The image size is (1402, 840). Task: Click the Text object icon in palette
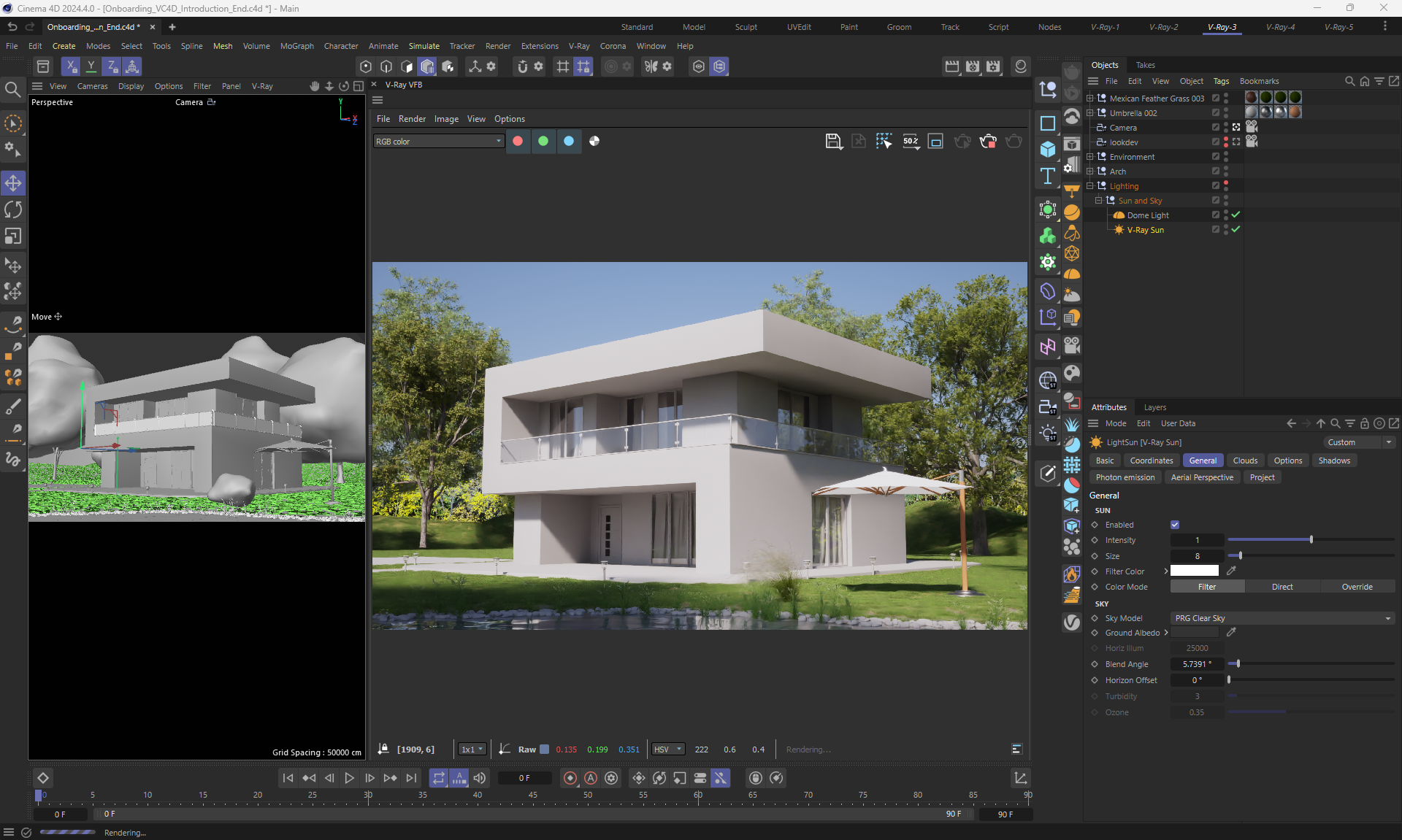[x=1047, y=176]
